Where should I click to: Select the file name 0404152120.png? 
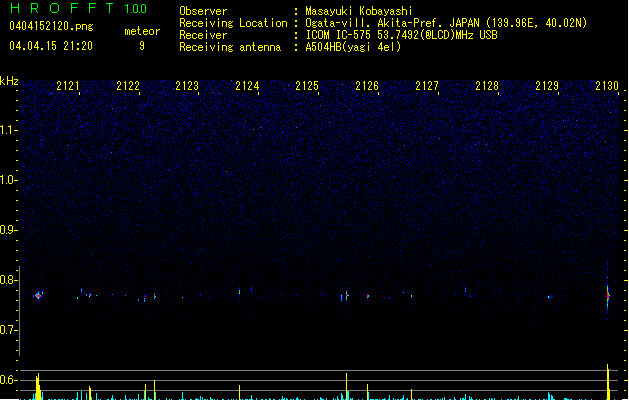pos(51,26)
